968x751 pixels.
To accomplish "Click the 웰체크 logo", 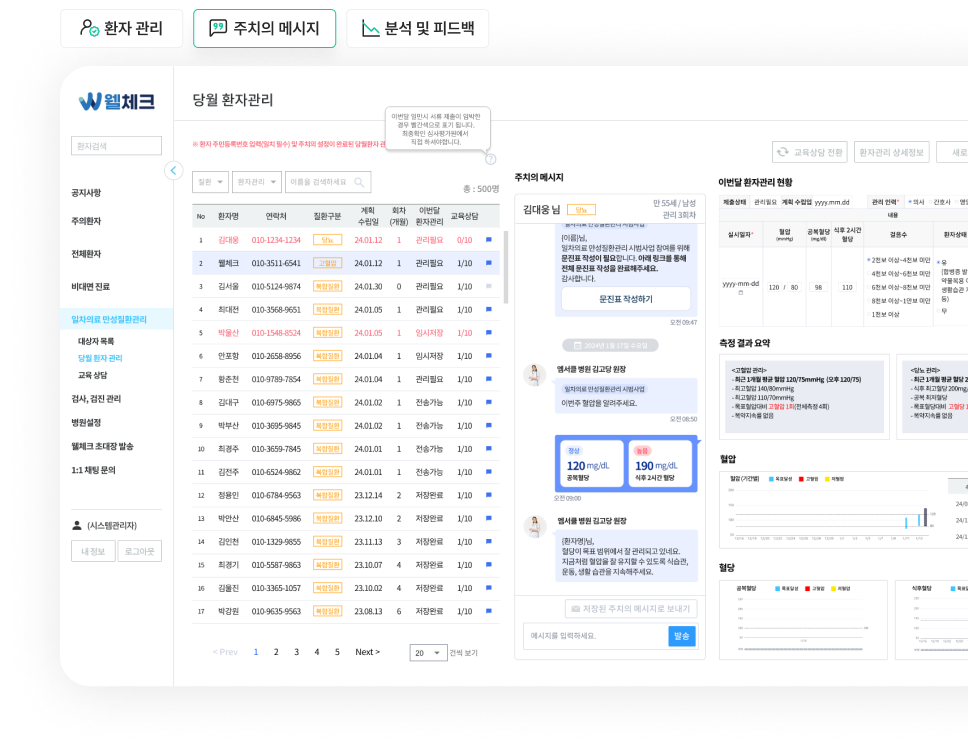I will point(117,101).
